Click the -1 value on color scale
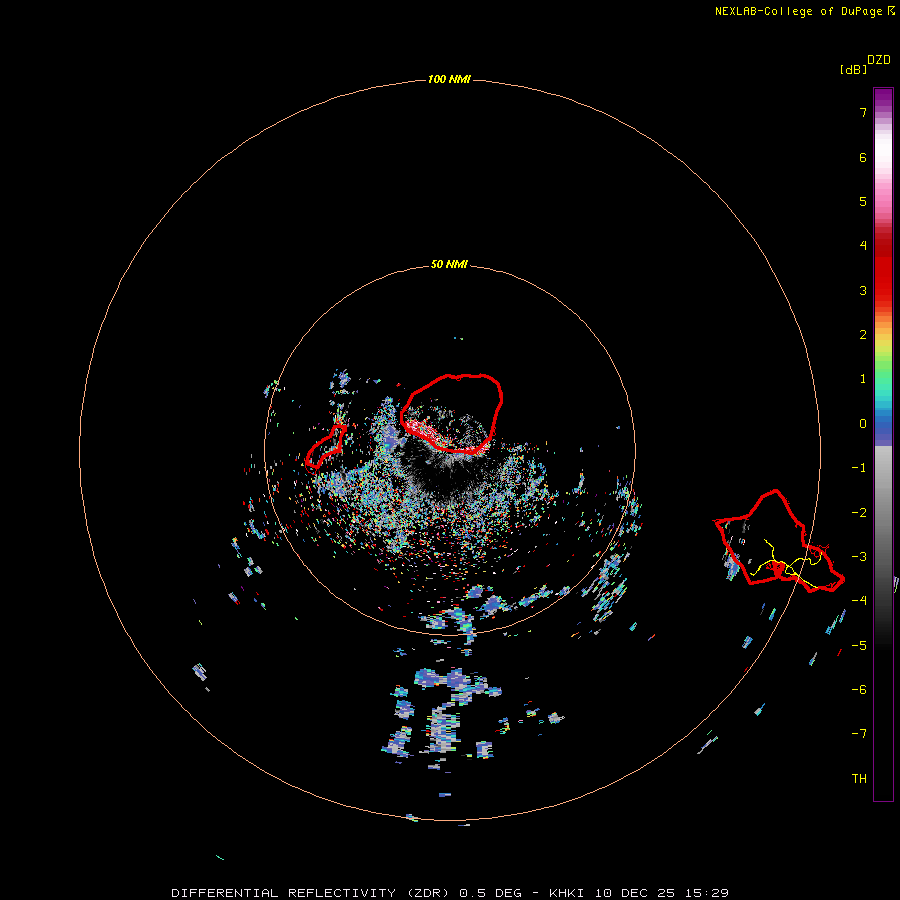 pos(859,468)
